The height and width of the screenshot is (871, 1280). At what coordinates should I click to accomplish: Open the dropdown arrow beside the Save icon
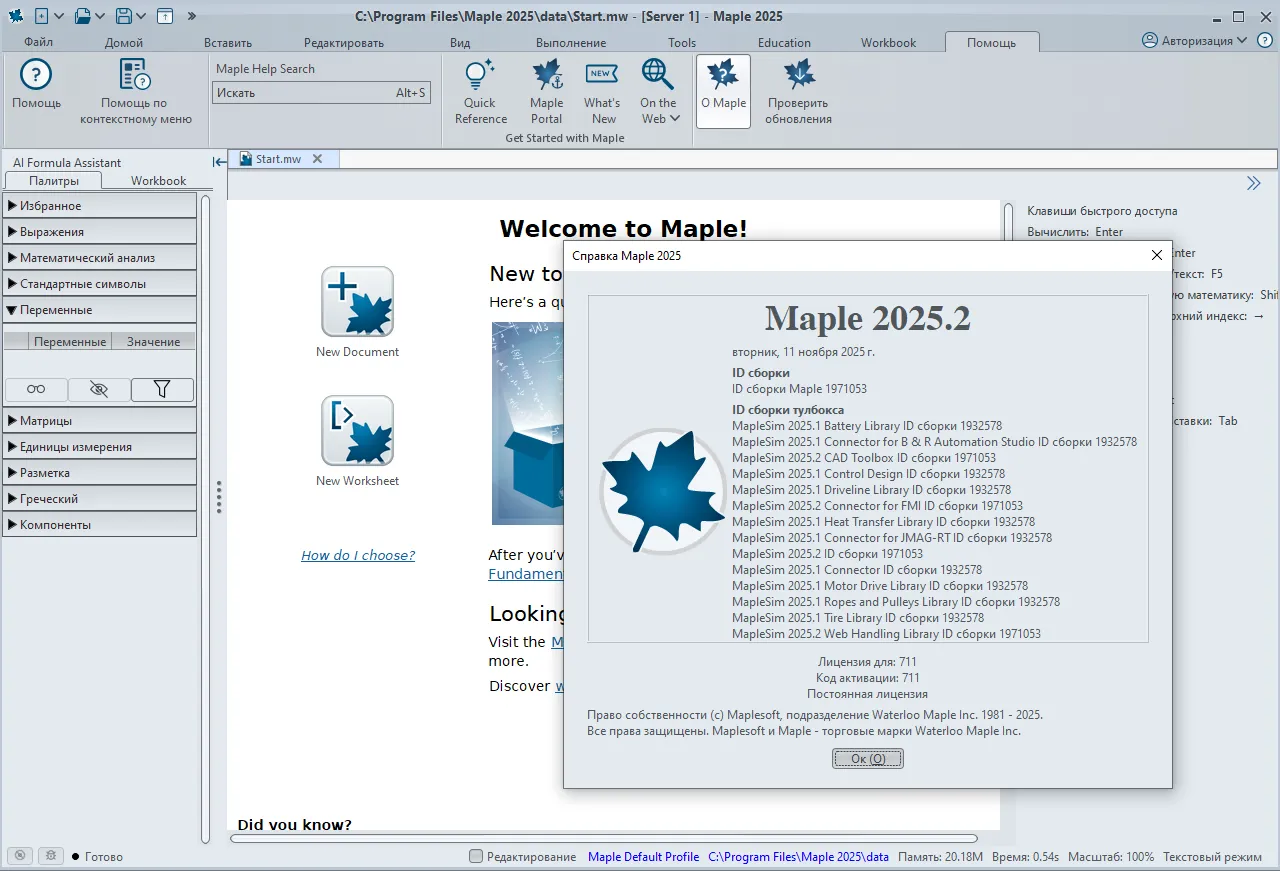(141, 16)
